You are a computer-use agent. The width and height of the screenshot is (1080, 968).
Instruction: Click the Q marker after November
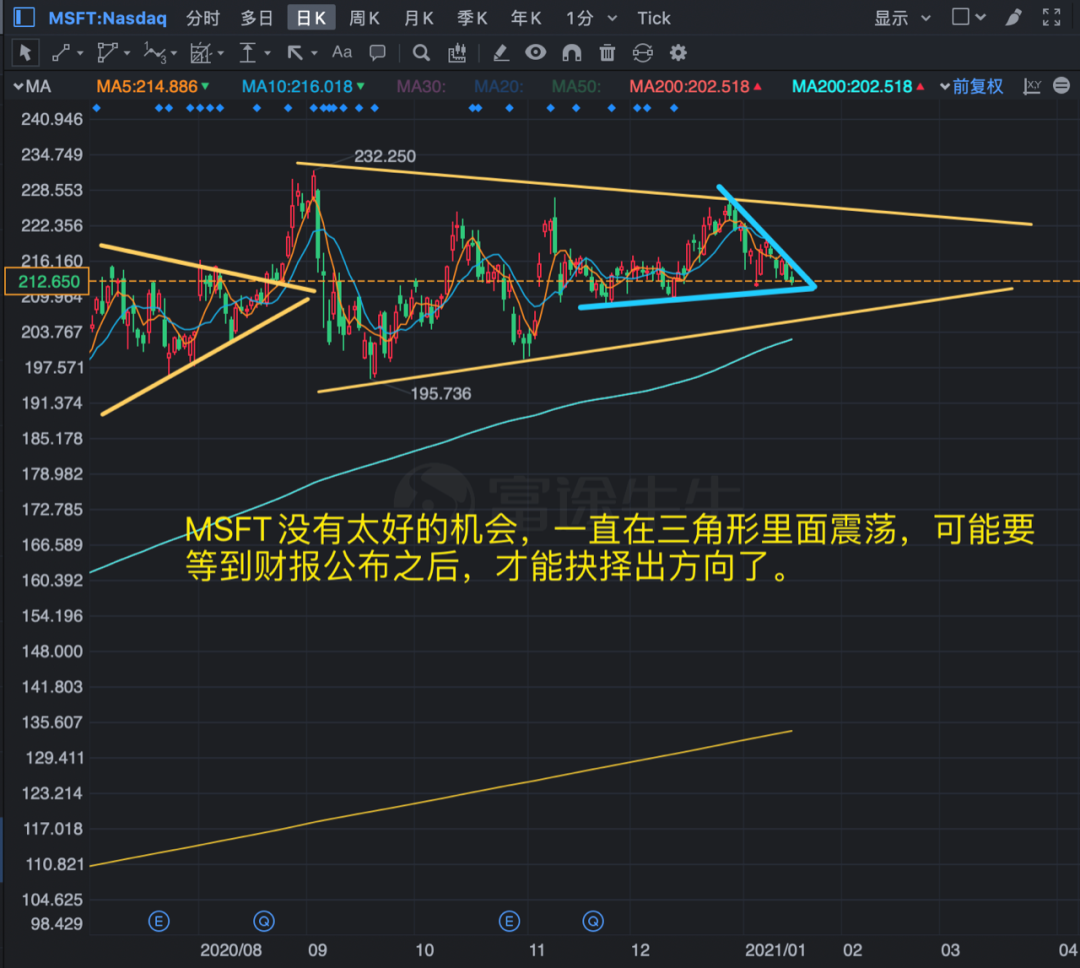(x=593, y=921)
